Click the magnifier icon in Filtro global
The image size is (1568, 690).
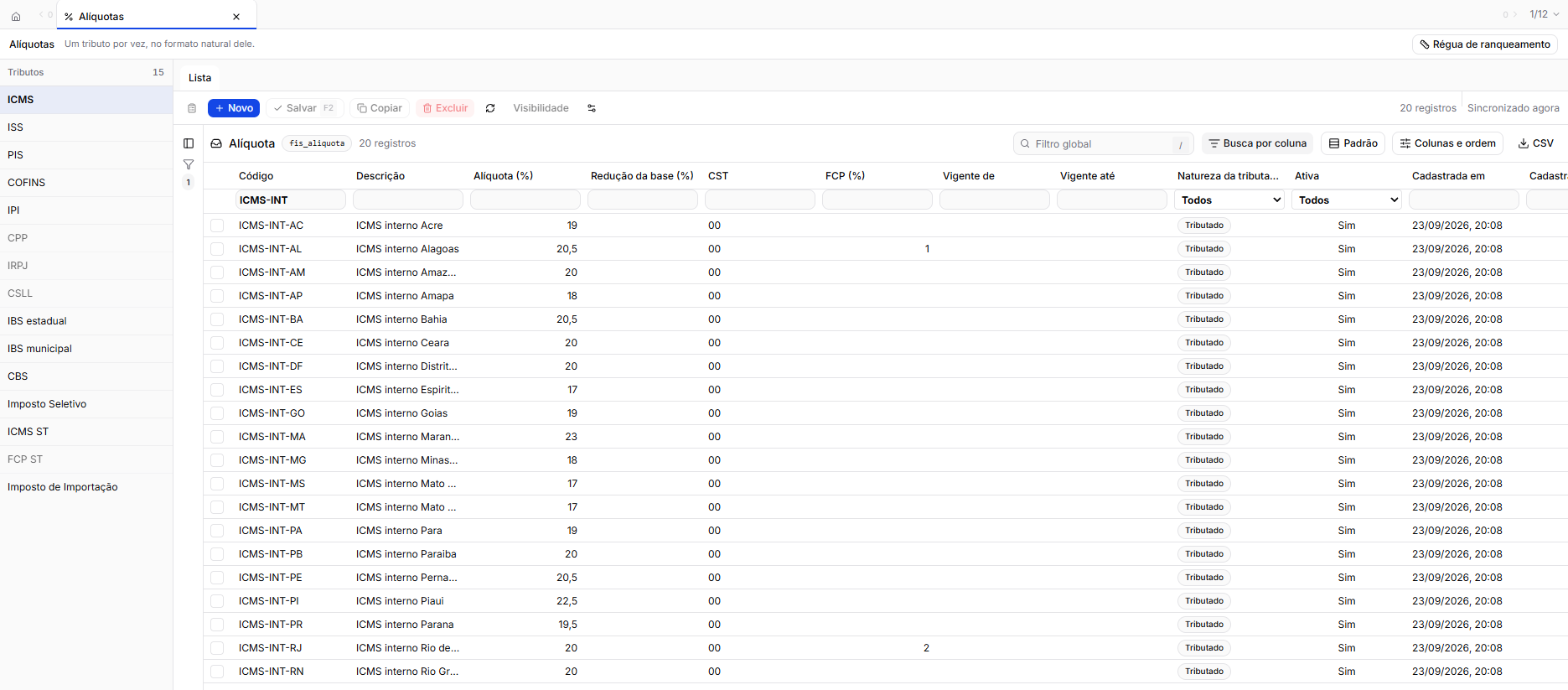[1024, 144]
